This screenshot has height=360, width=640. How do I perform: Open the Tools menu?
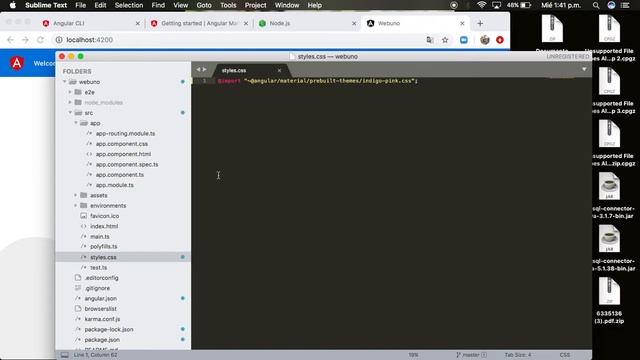(228, 5)
